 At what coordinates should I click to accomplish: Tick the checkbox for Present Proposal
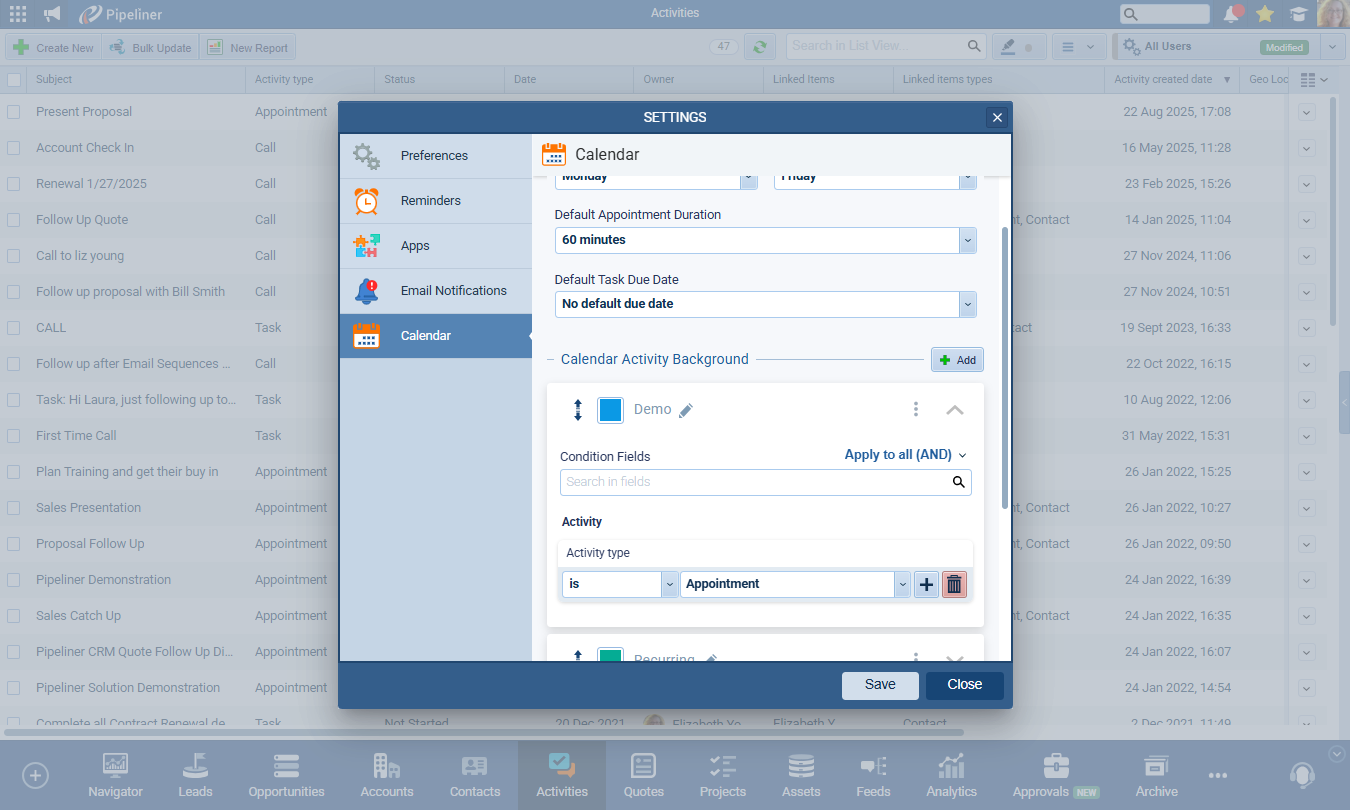[x=14, y=112]
